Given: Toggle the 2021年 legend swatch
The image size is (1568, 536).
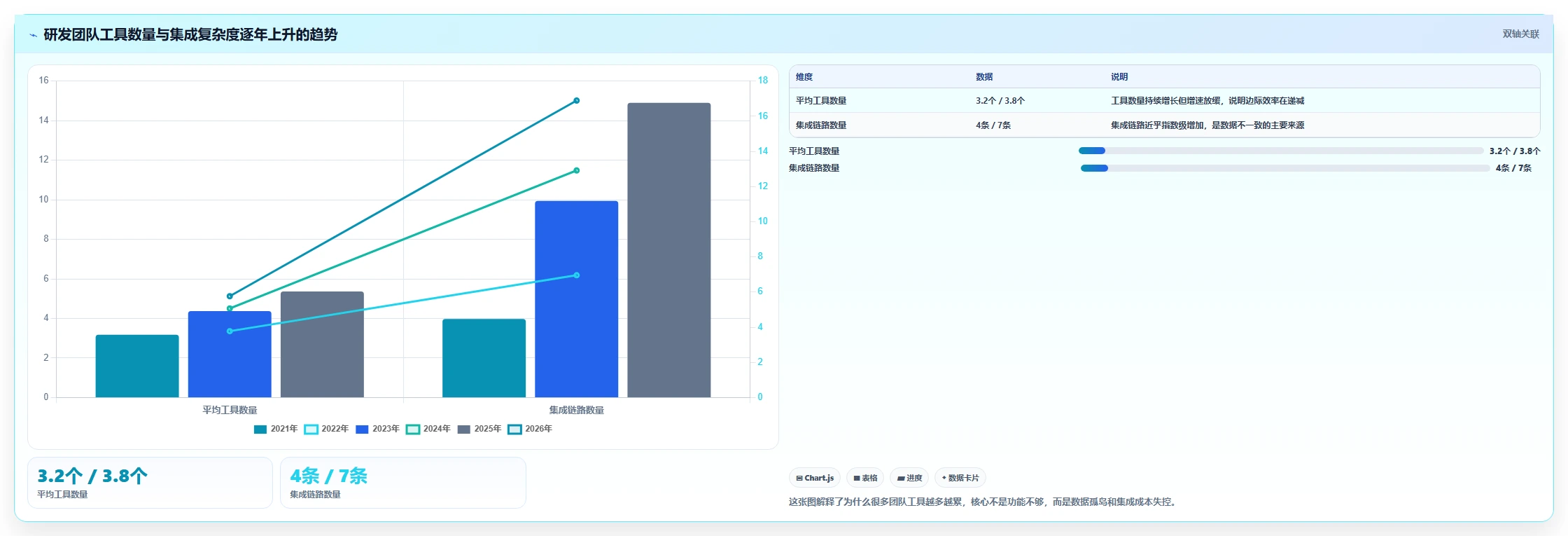Looking at the screenshot, I should (260, 430).
